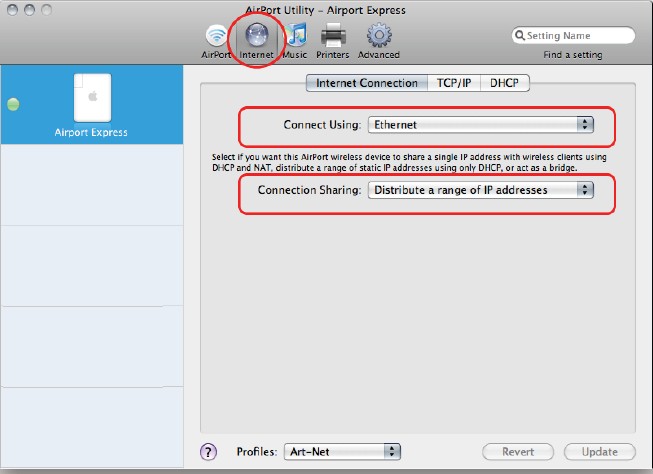Select the Airport Express device icon

[92, 97]
